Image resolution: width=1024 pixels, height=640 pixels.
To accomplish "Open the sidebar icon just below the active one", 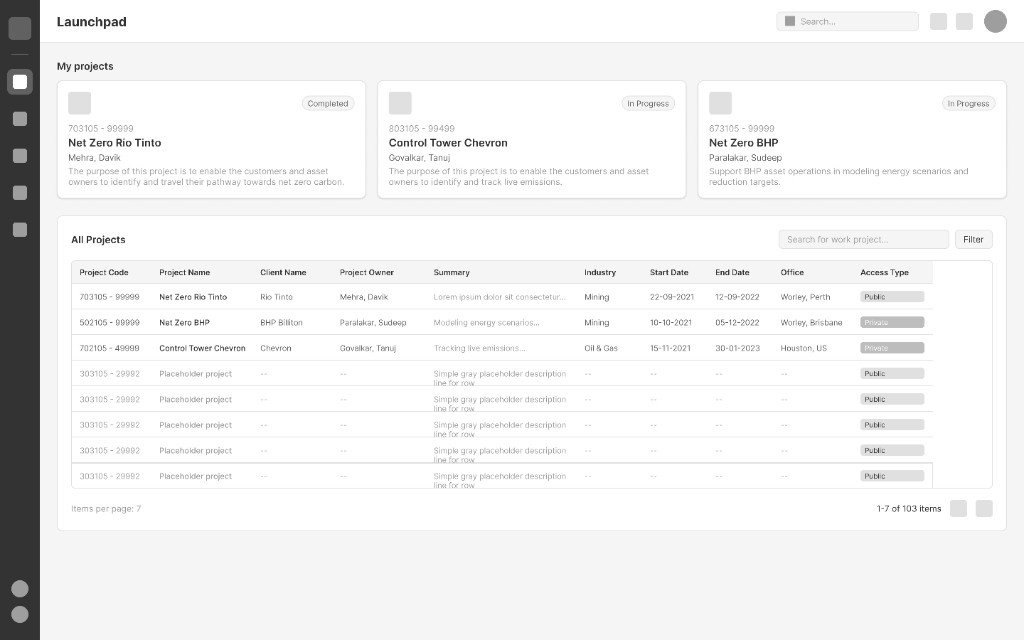I will (x=20, y=119).
